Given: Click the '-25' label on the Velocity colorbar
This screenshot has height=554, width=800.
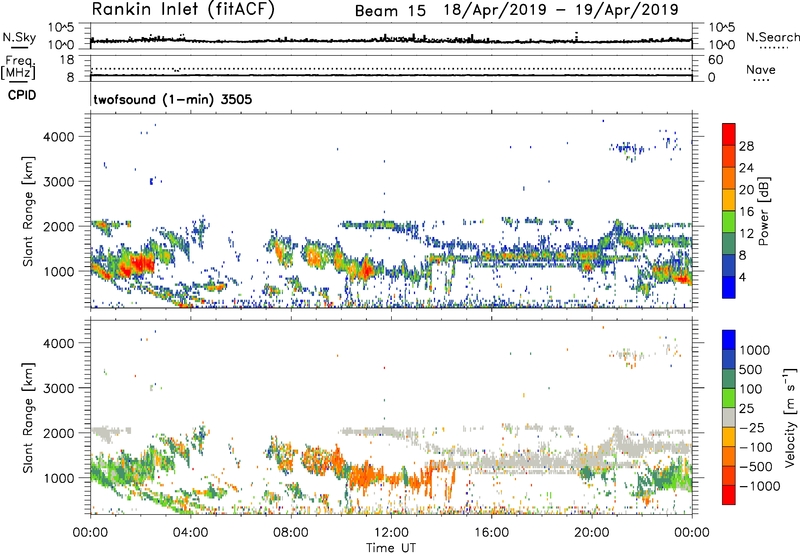Looking at the screenshot, I should tap(751, 428).
